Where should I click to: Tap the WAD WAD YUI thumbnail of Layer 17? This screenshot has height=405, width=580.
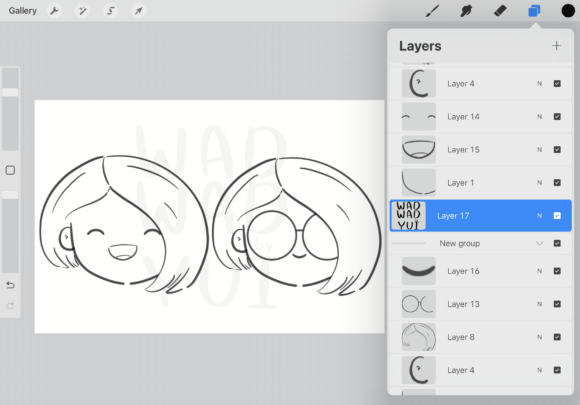pyautogui.click(x=409, y=216)
